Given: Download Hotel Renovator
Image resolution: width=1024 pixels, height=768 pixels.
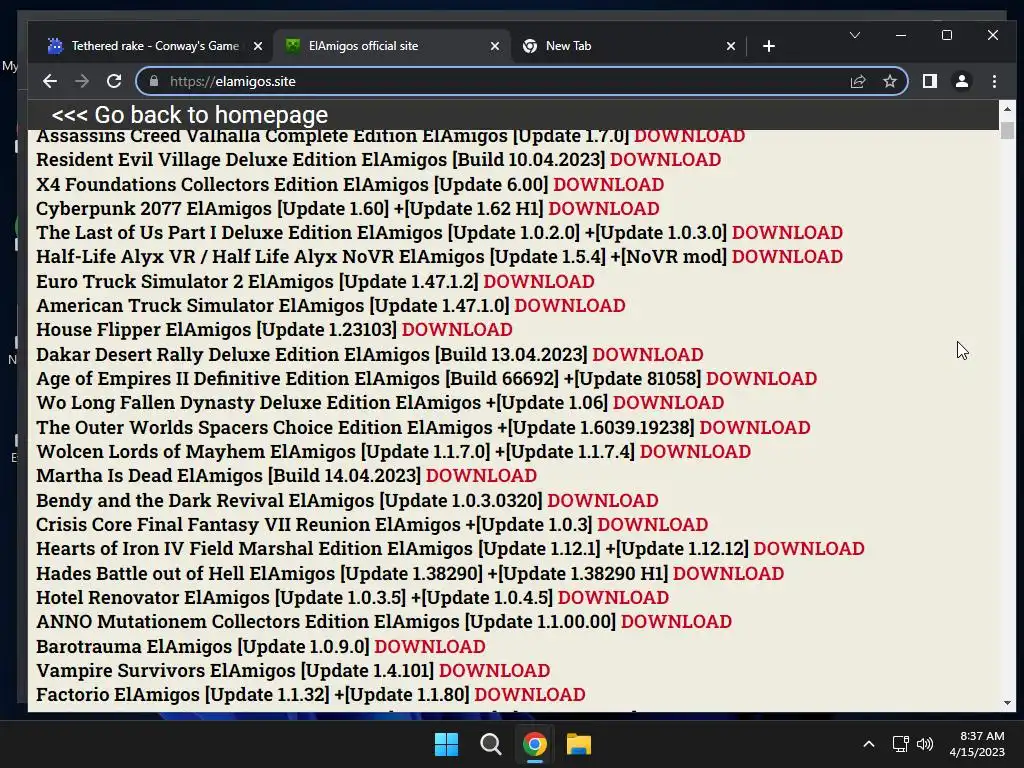Looking at the screenshot, I should click(614, 598).
